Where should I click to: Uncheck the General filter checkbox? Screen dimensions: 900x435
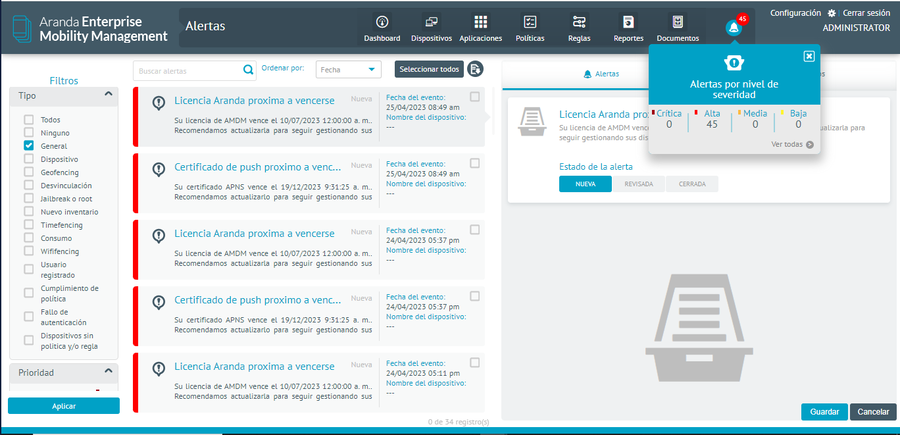tap(28, 146)
